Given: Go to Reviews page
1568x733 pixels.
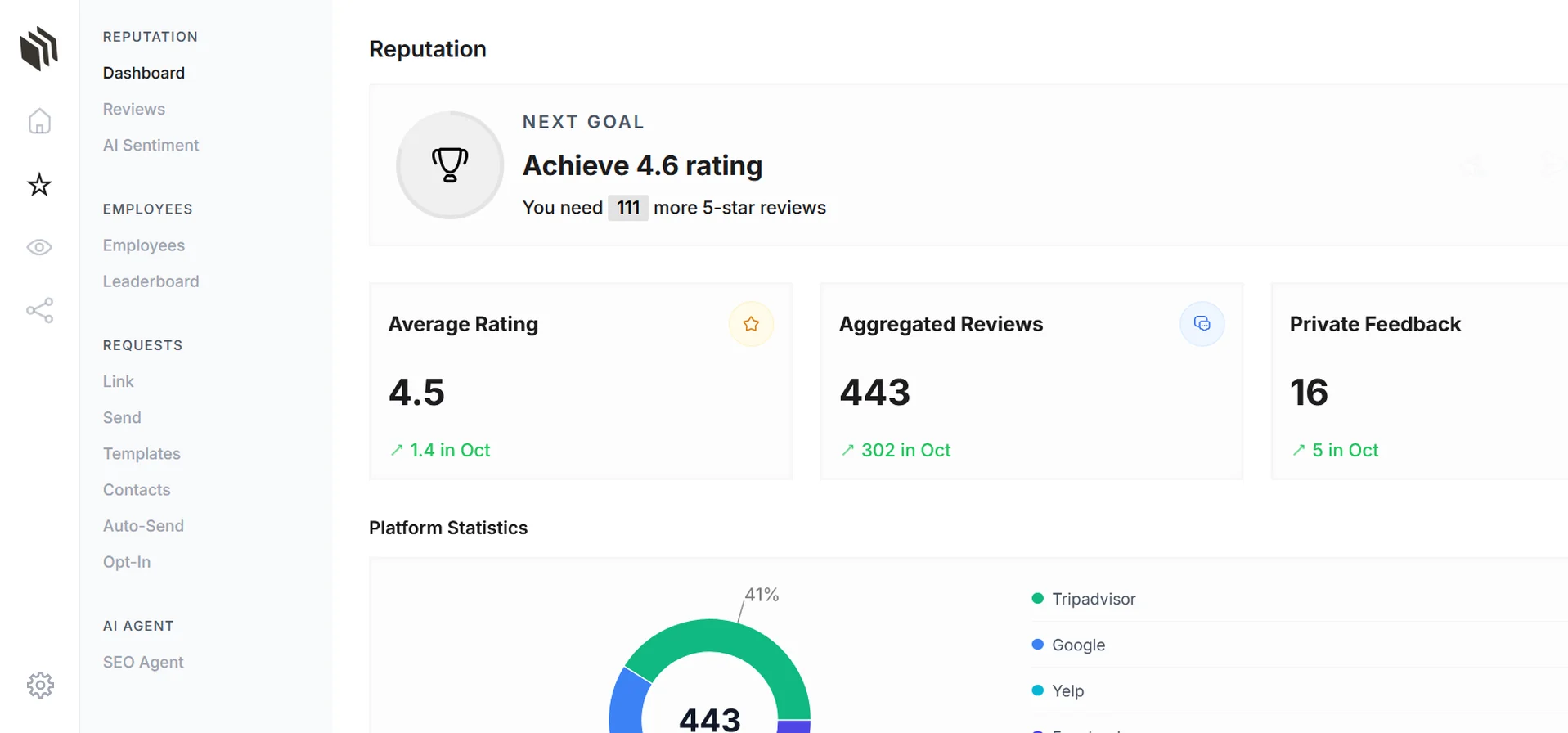Looking at the screenshot, I should 134,109.
